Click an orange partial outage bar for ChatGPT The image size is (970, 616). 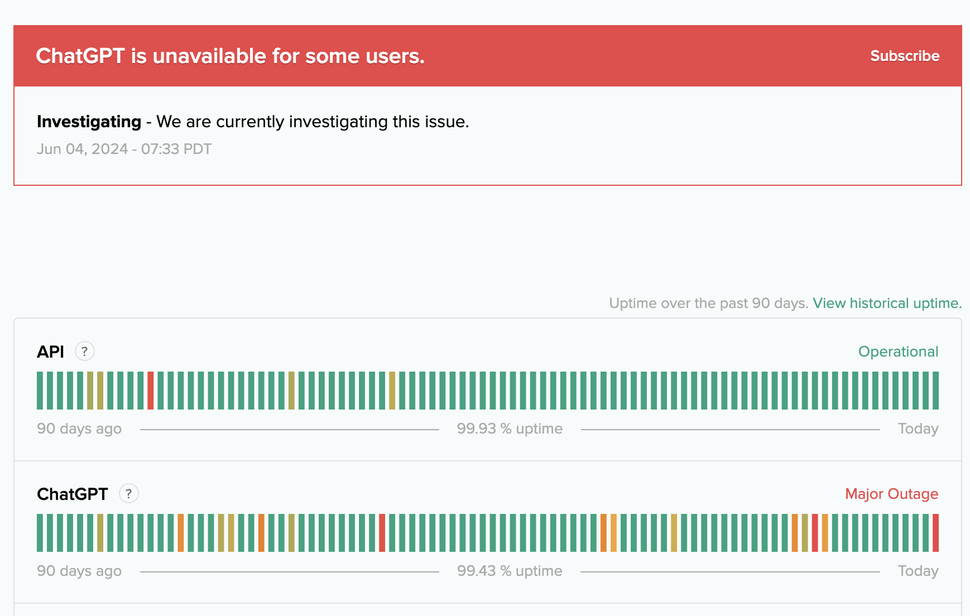click(x=180, y=532)
